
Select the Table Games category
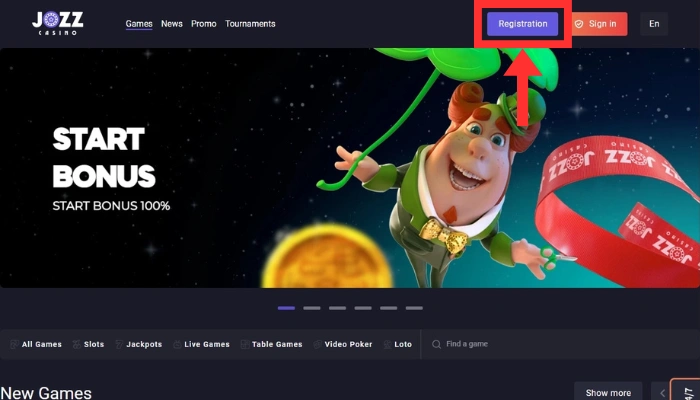click(x=271, y=344)
